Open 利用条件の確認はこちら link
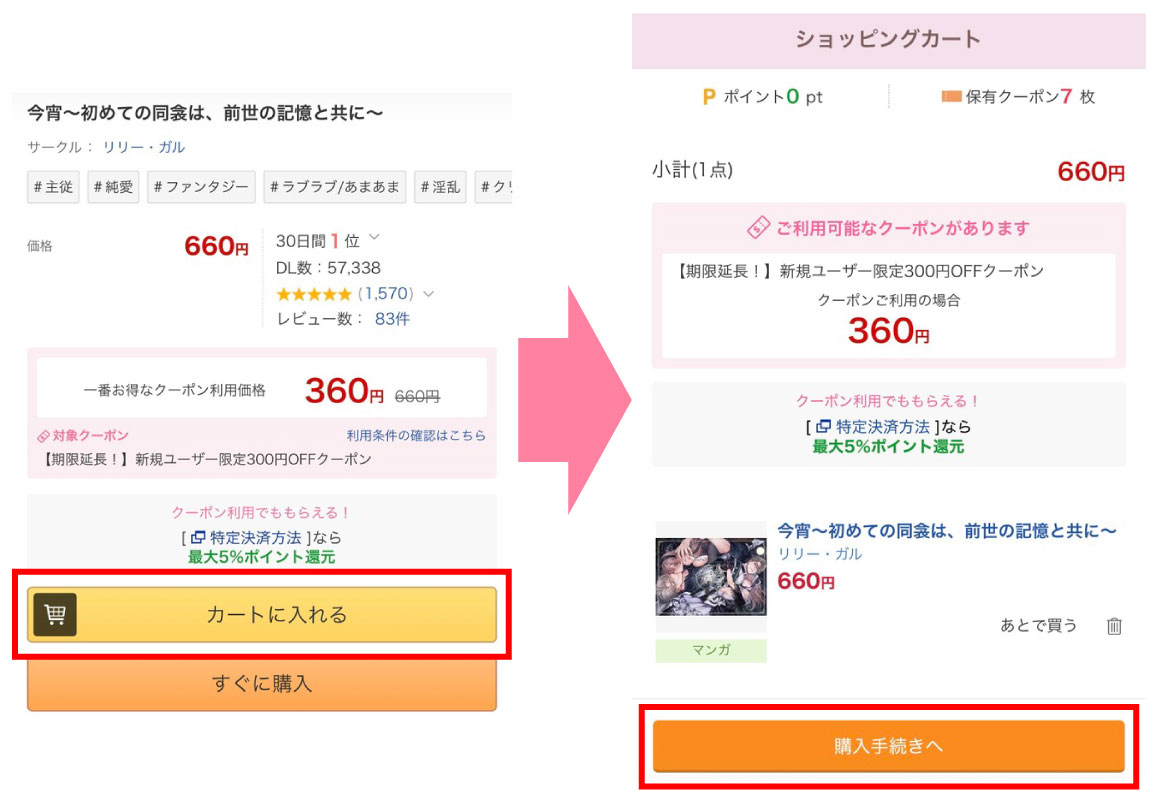1150x800 pixels. click(x=416, y=436)
